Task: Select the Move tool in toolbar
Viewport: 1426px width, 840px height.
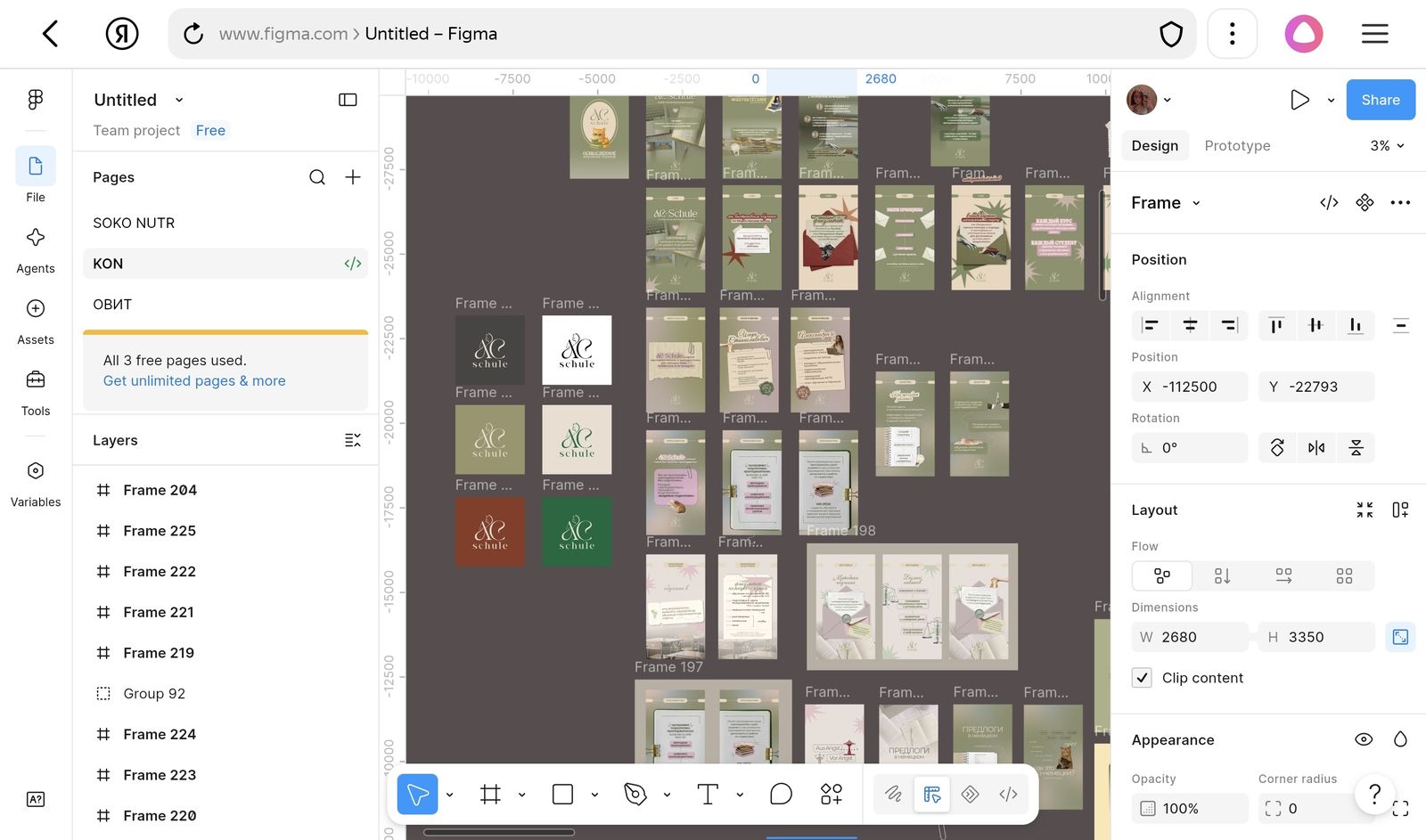Action: pyautogui.click(x=417, y=794)
